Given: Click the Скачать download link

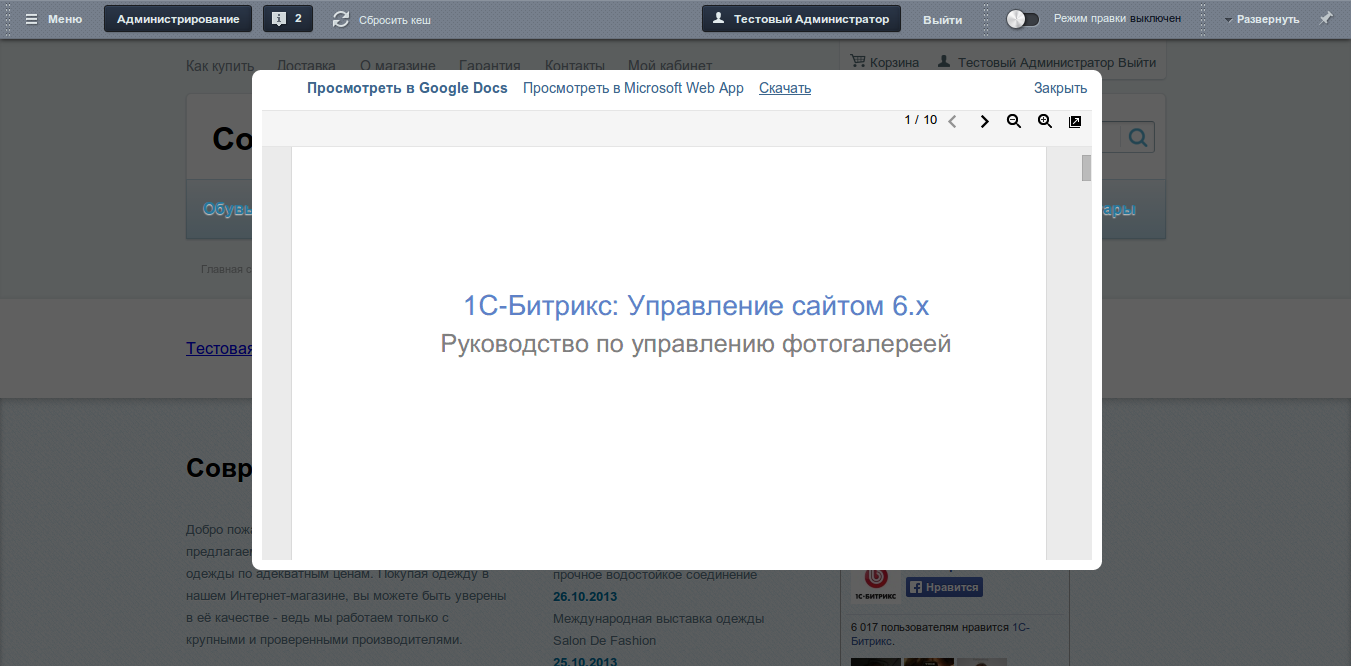Looking at the screenshot, I should [784, 88].
